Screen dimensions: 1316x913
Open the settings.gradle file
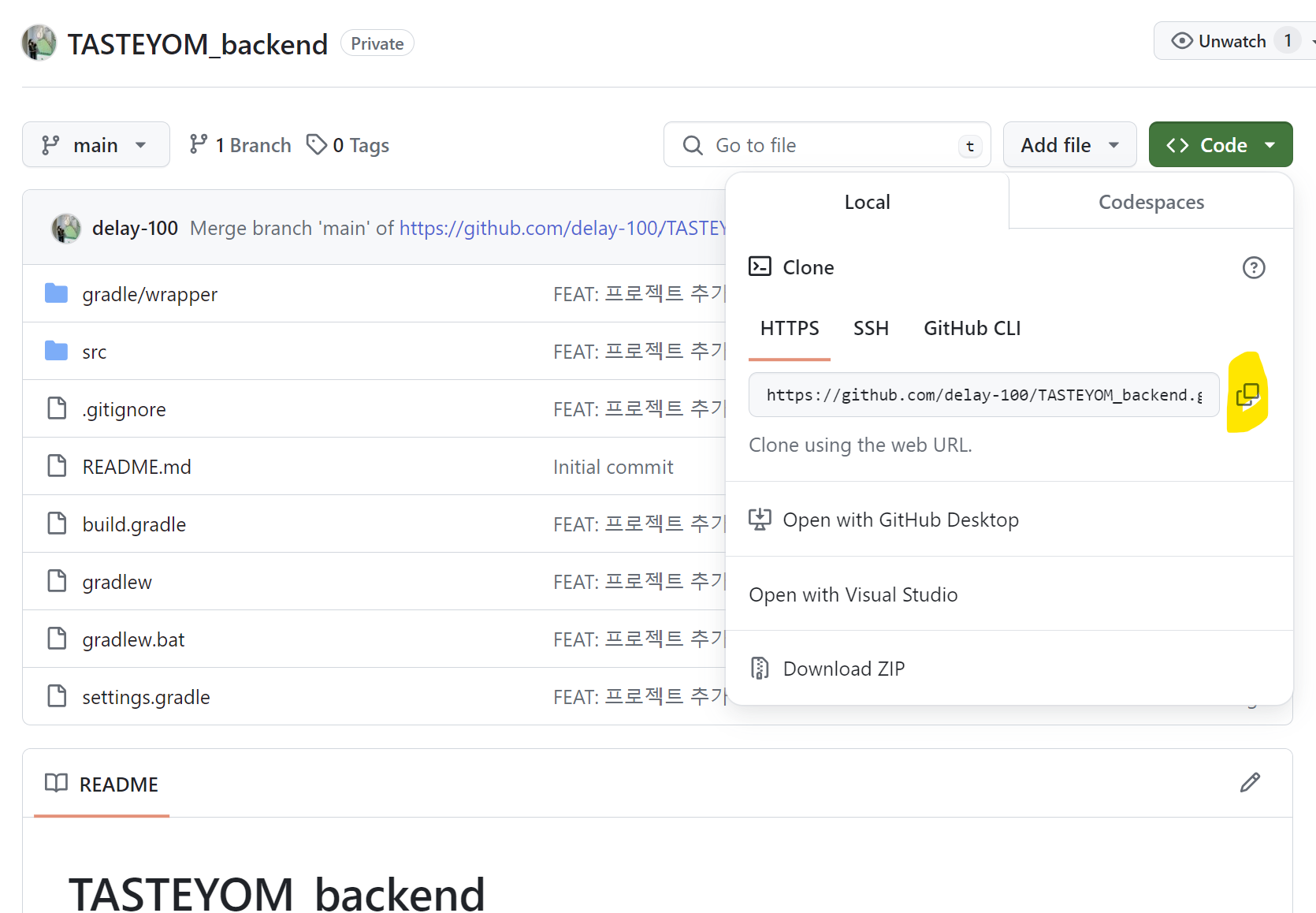146,697
